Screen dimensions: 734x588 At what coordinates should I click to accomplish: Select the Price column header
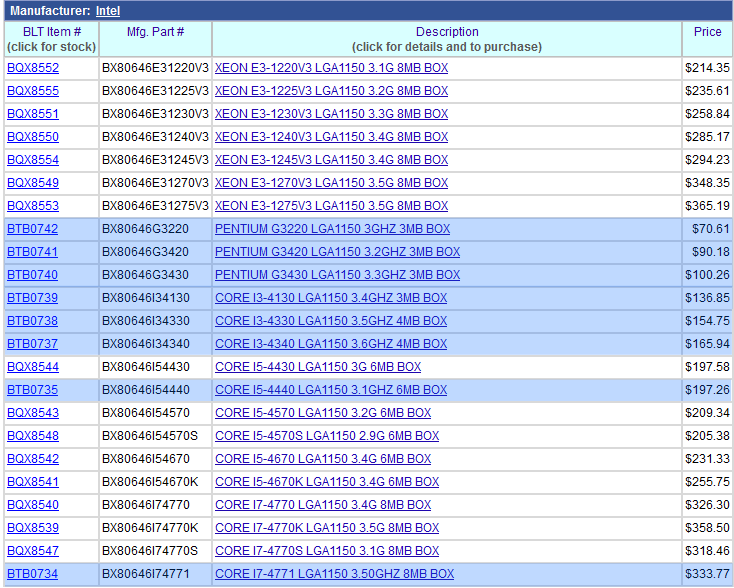click(x=707, y=39)
